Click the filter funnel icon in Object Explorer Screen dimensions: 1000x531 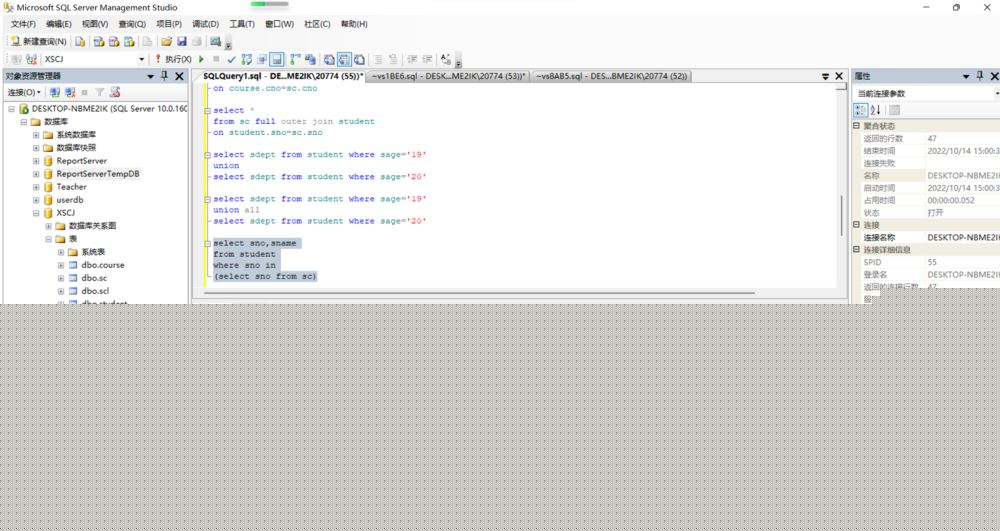[x=99, y=92]
